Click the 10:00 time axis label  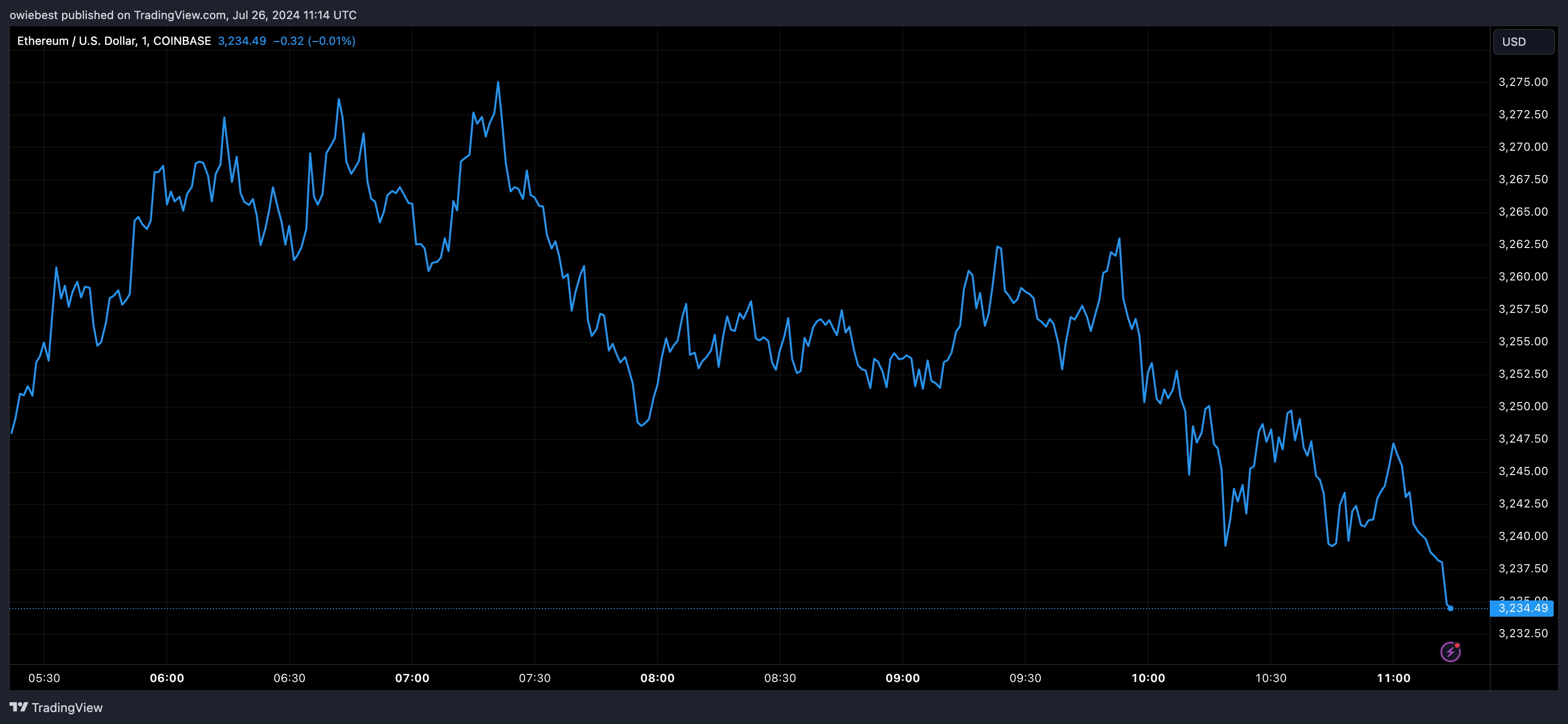[x=1148, y=678]
